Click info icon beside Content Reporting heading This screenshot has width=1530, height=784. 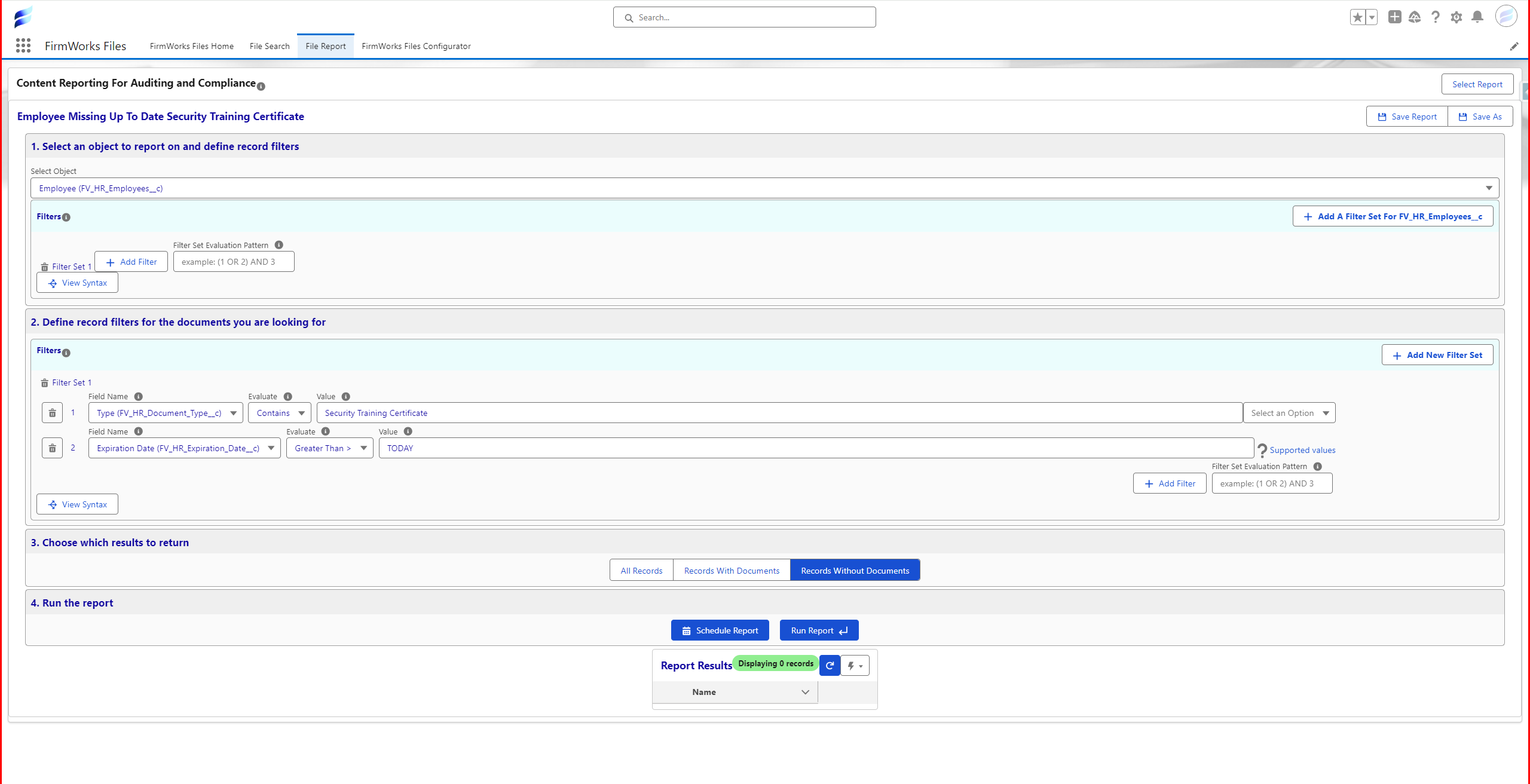[261, 86]
